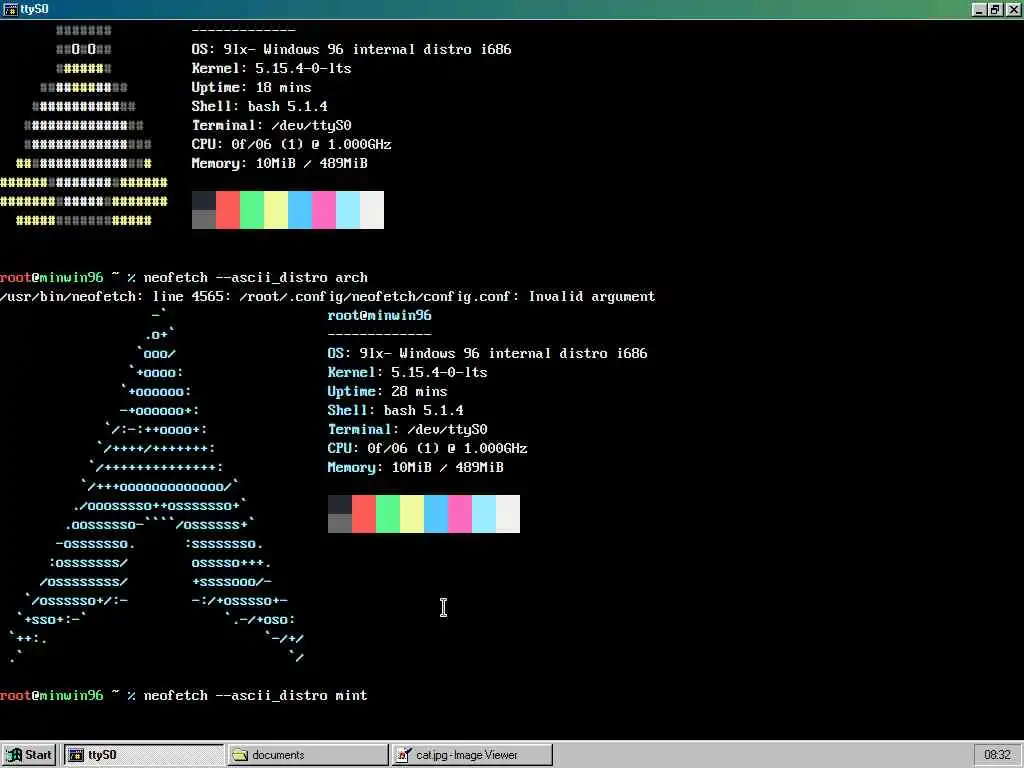Click the yellow swatch in upper color palette

[x=276, y=210]
